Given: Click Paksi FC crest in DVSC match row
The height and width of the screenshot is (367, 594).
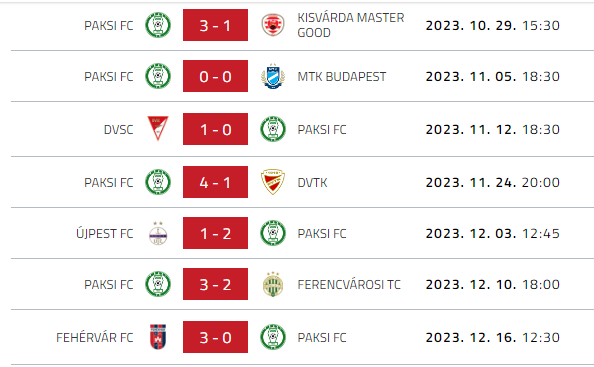Looking at the screenshot, I should coord(273,129).
